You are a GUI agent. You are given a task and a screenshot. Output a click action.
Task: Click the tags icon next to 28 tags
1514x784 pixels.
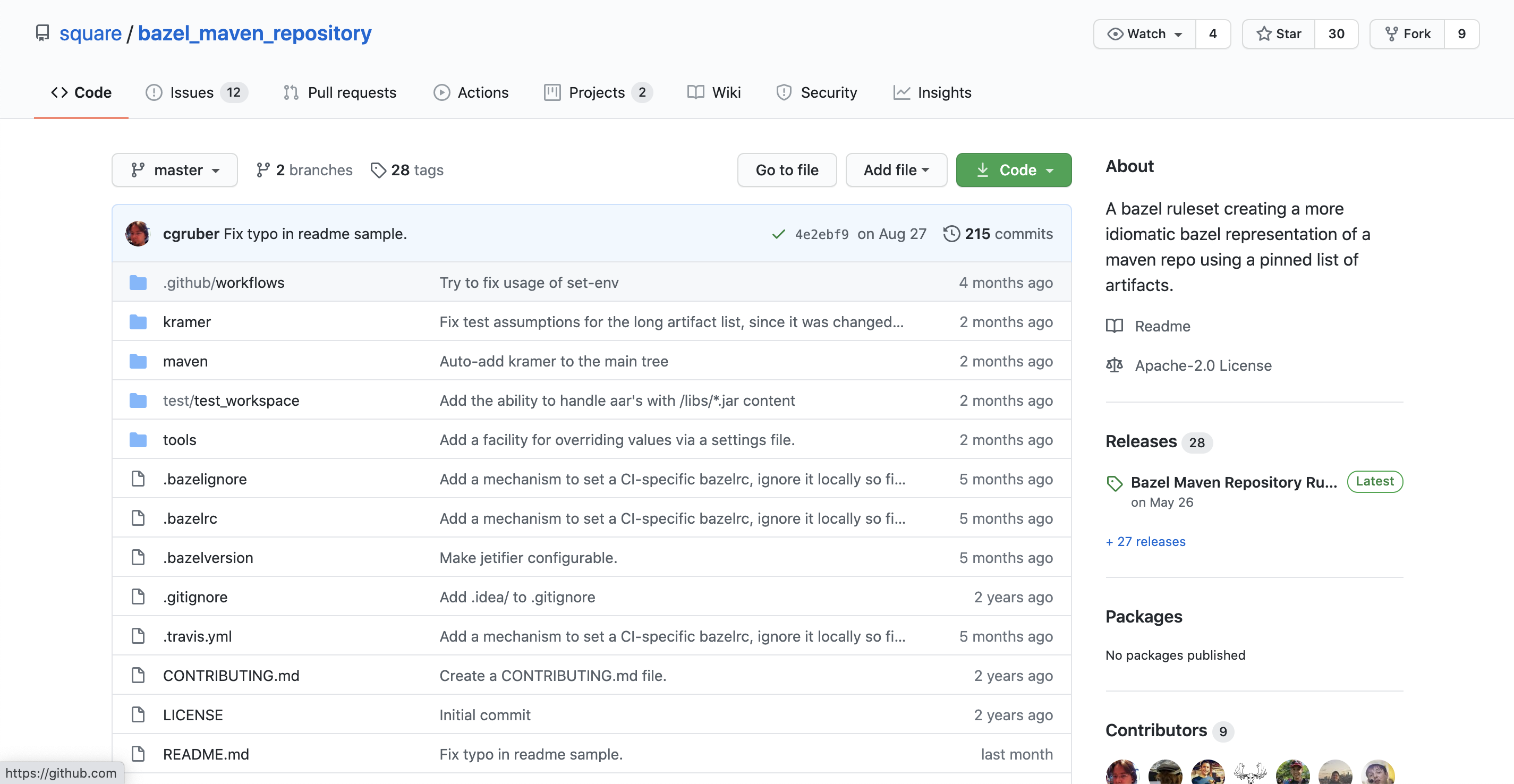tap(378, 171)
